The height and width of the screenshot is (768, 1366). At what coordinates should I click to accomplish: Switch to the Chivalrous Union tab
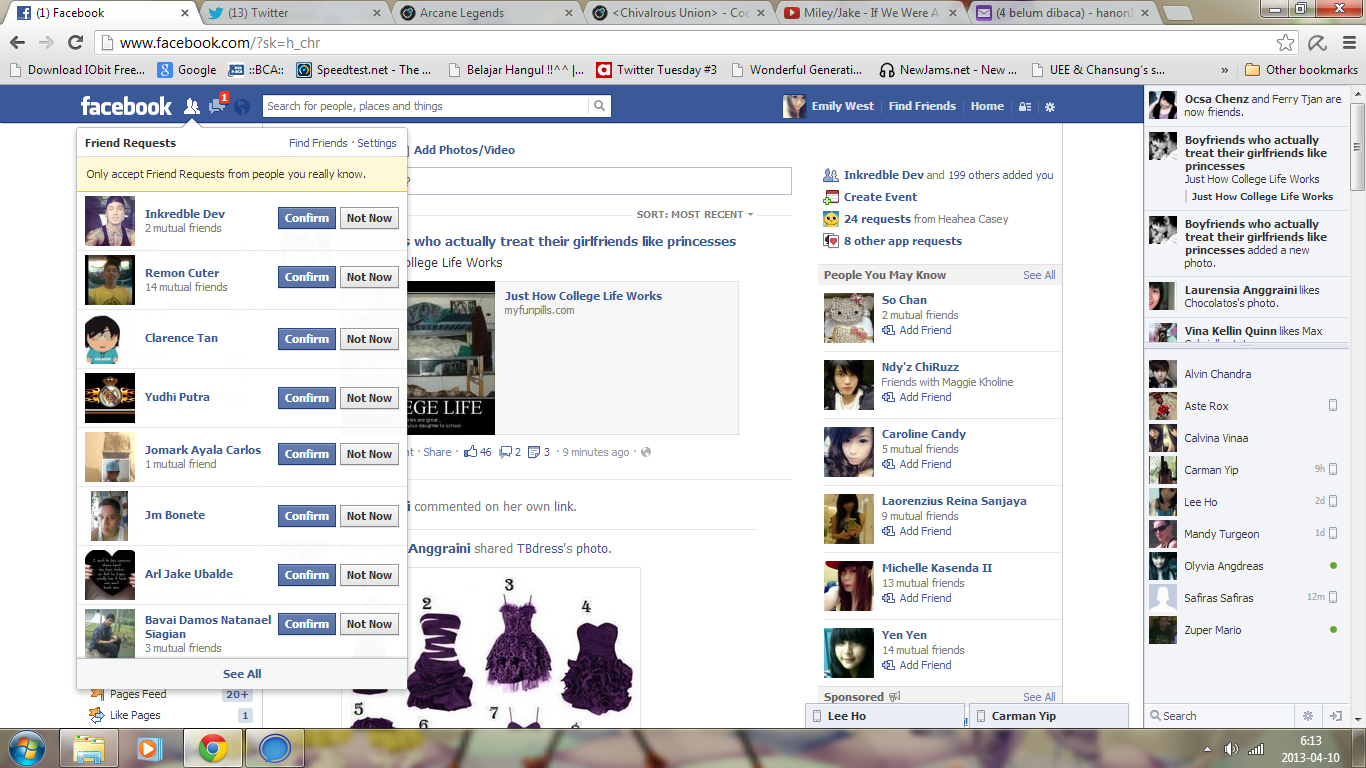pyautogui.click(x=676, y=13)
